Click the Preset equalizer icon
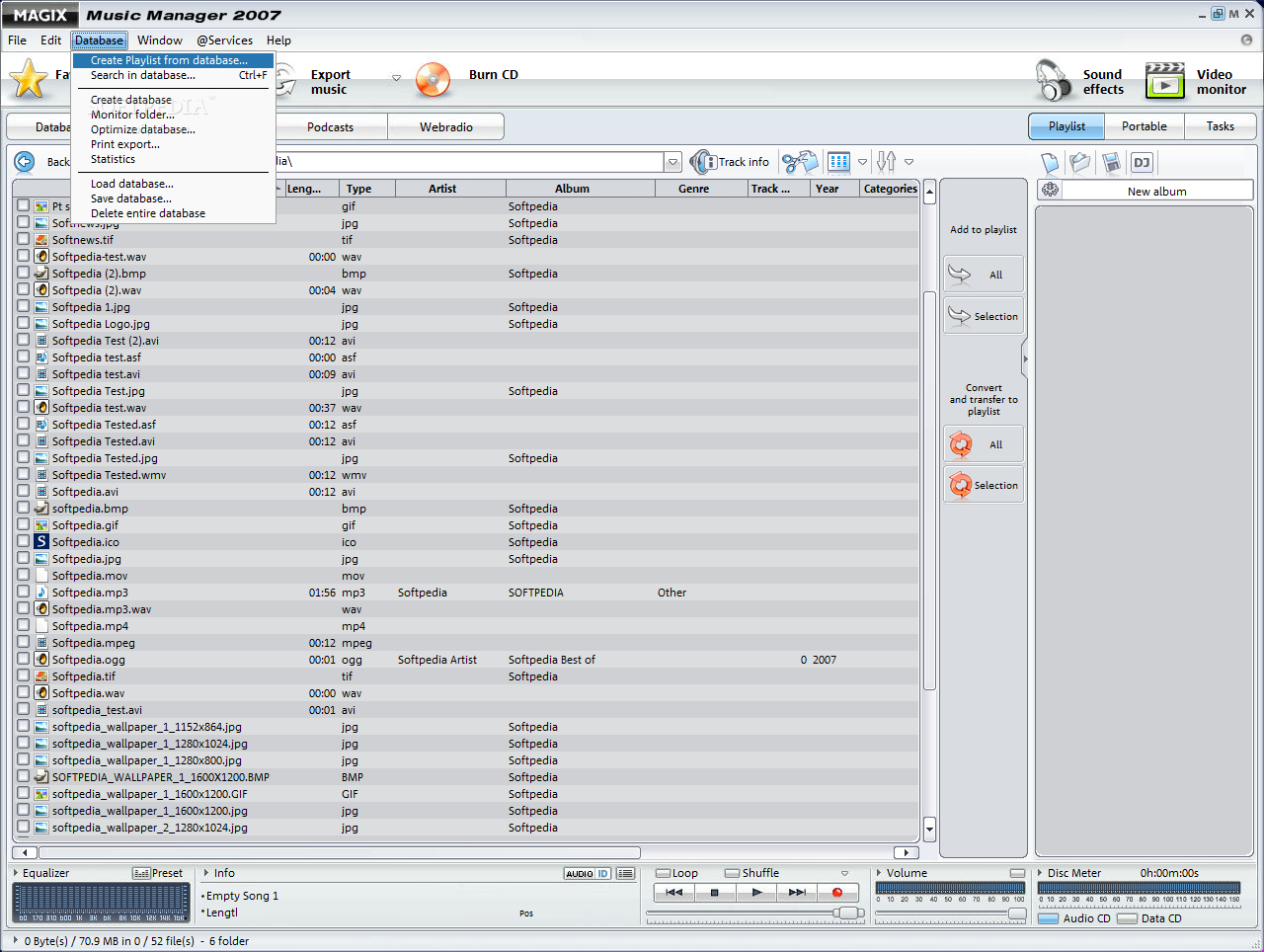The image size is (1264, 952). [141, 873]
